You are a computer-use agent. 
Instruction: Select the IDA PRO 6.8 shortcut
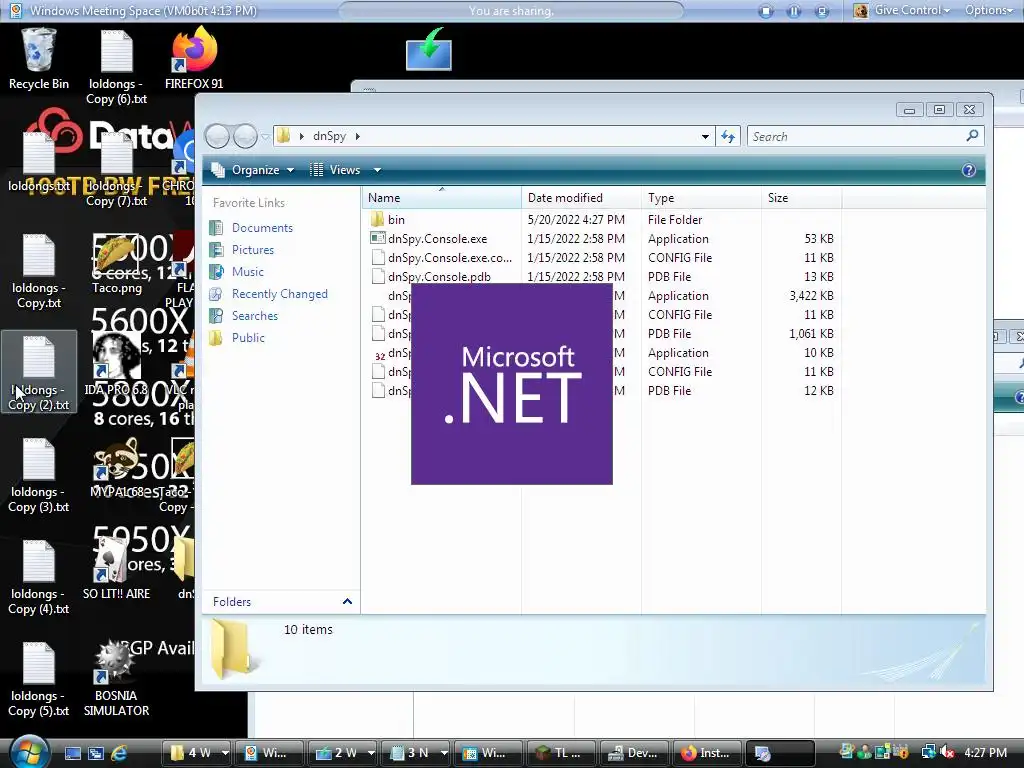[116, 365]
